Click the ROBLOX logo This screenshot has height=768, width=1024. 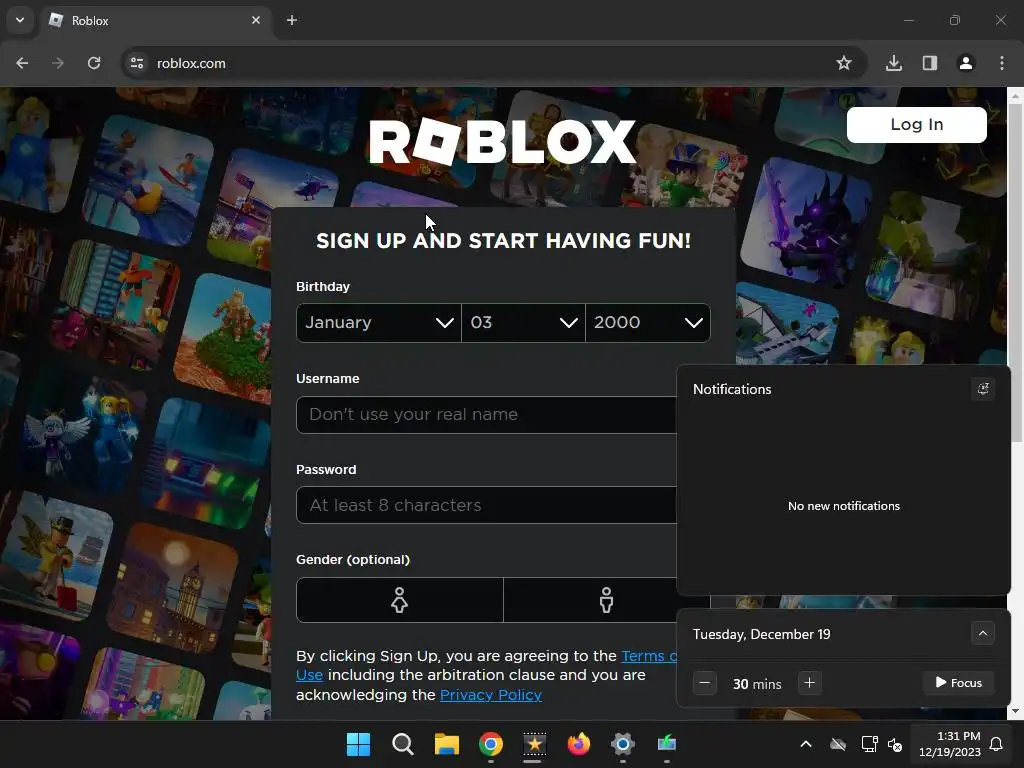tap(502, 142)
